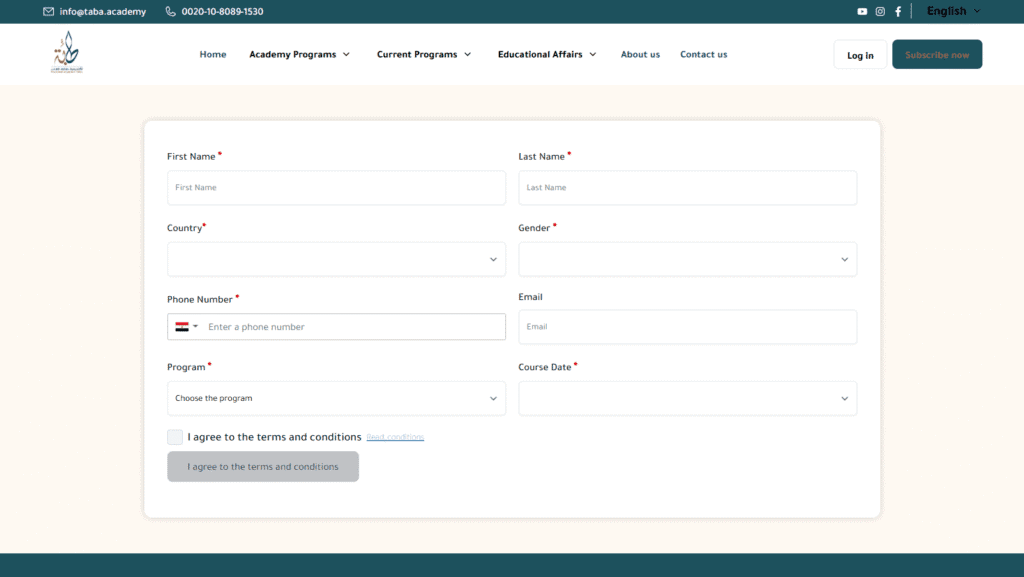
Task: Click the Log in button
Action: point(860,55)
